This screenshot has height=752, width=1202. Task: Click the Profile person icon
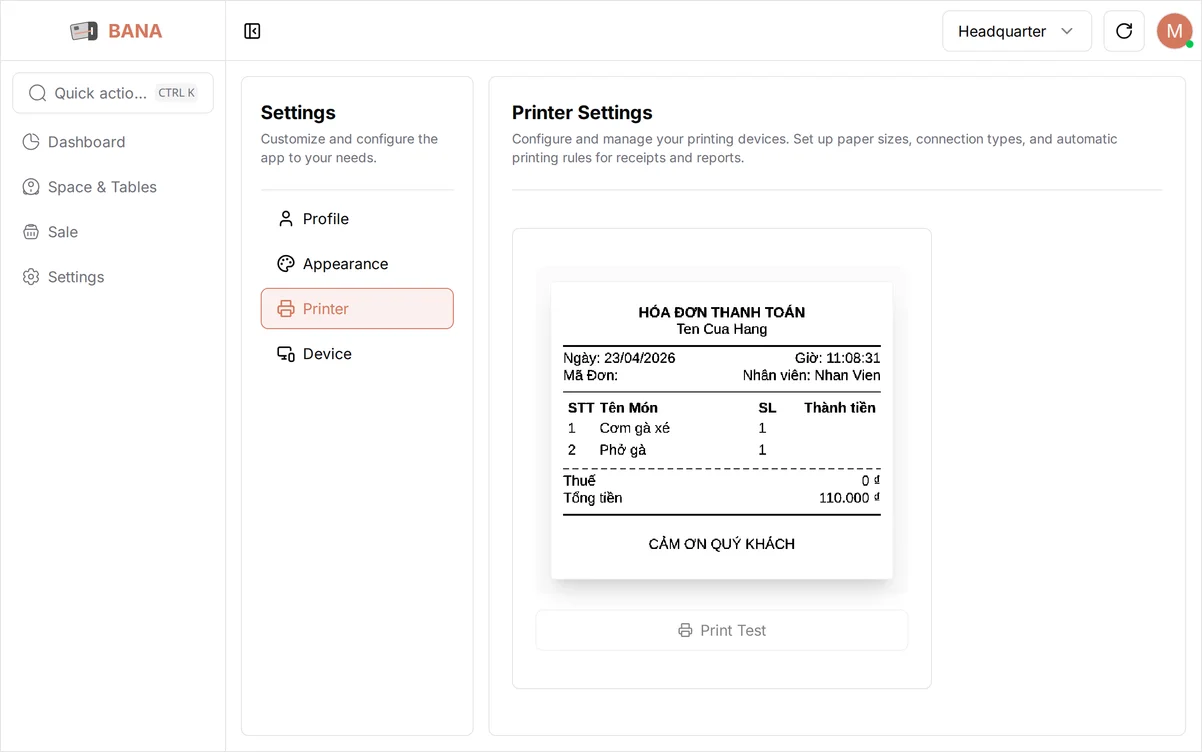pos(286,219)
